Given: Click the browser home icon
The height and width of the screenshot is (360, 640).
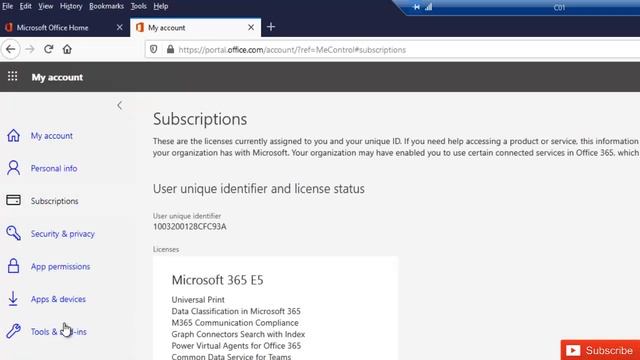Looking at the screenshot, I should (x=67, y=49).
